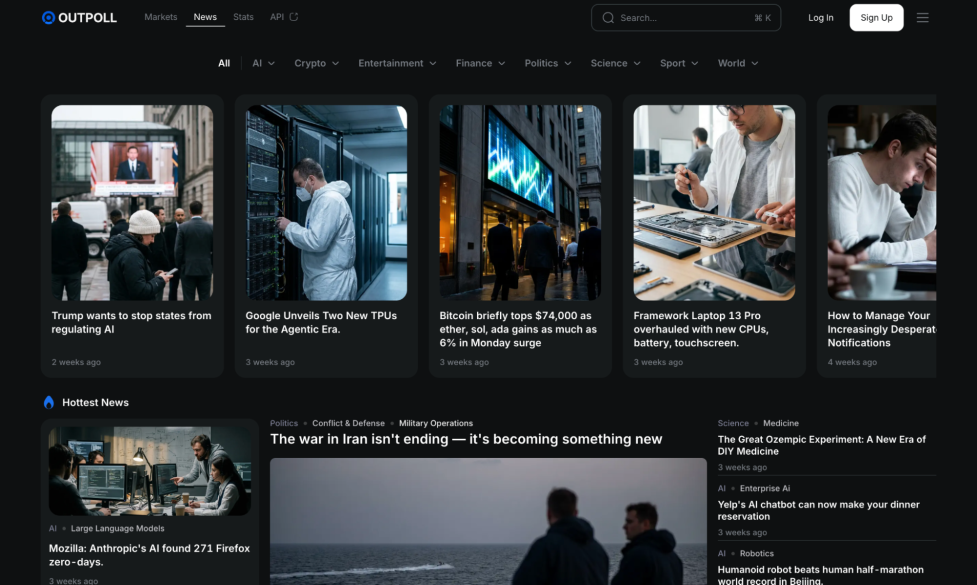Expand the World category dropdown

[738, 63]
